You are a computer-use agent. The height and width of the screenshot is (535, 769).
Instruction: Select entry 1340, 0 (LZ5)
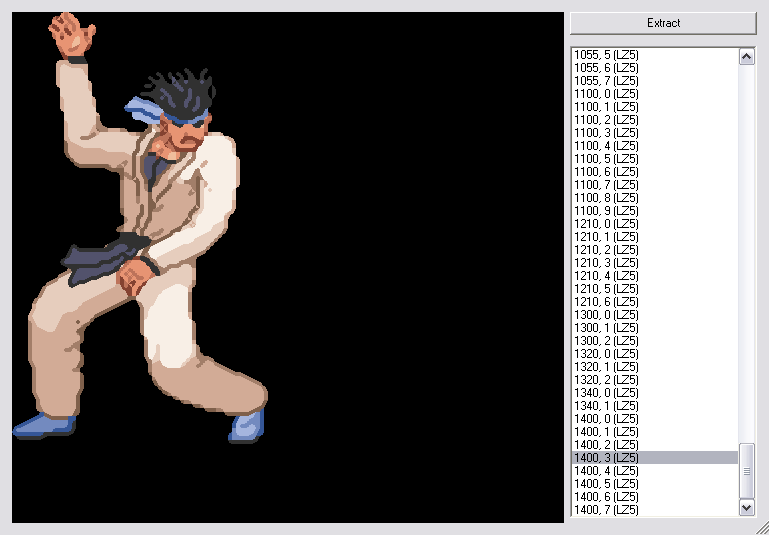click(606, 392)
